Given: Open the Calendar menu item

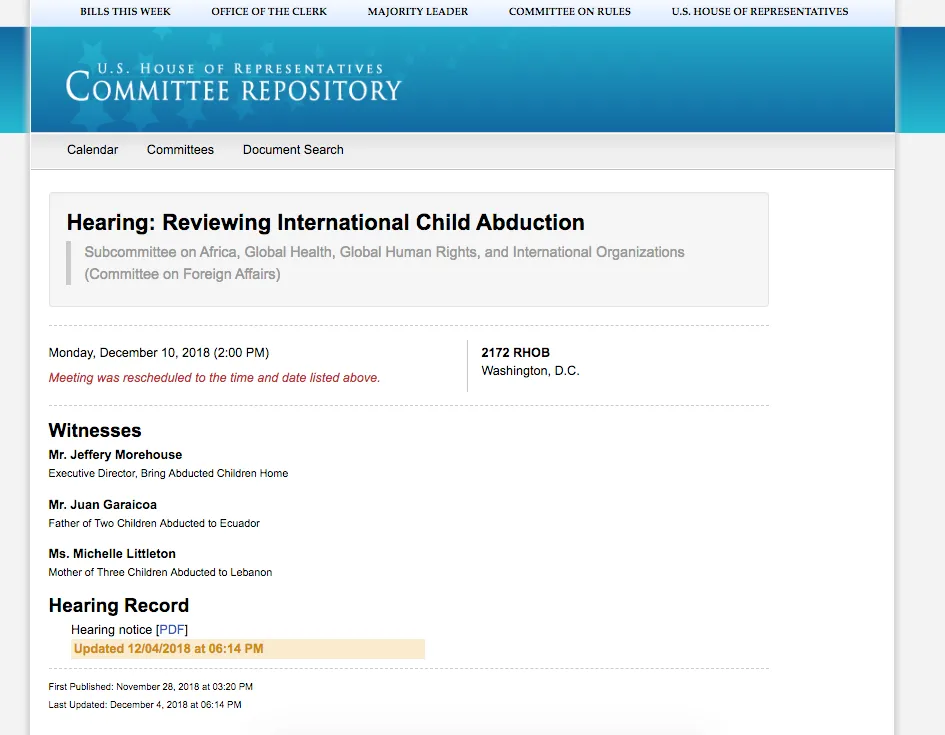Looking at the screenshot, I should (x=92, y=149).
